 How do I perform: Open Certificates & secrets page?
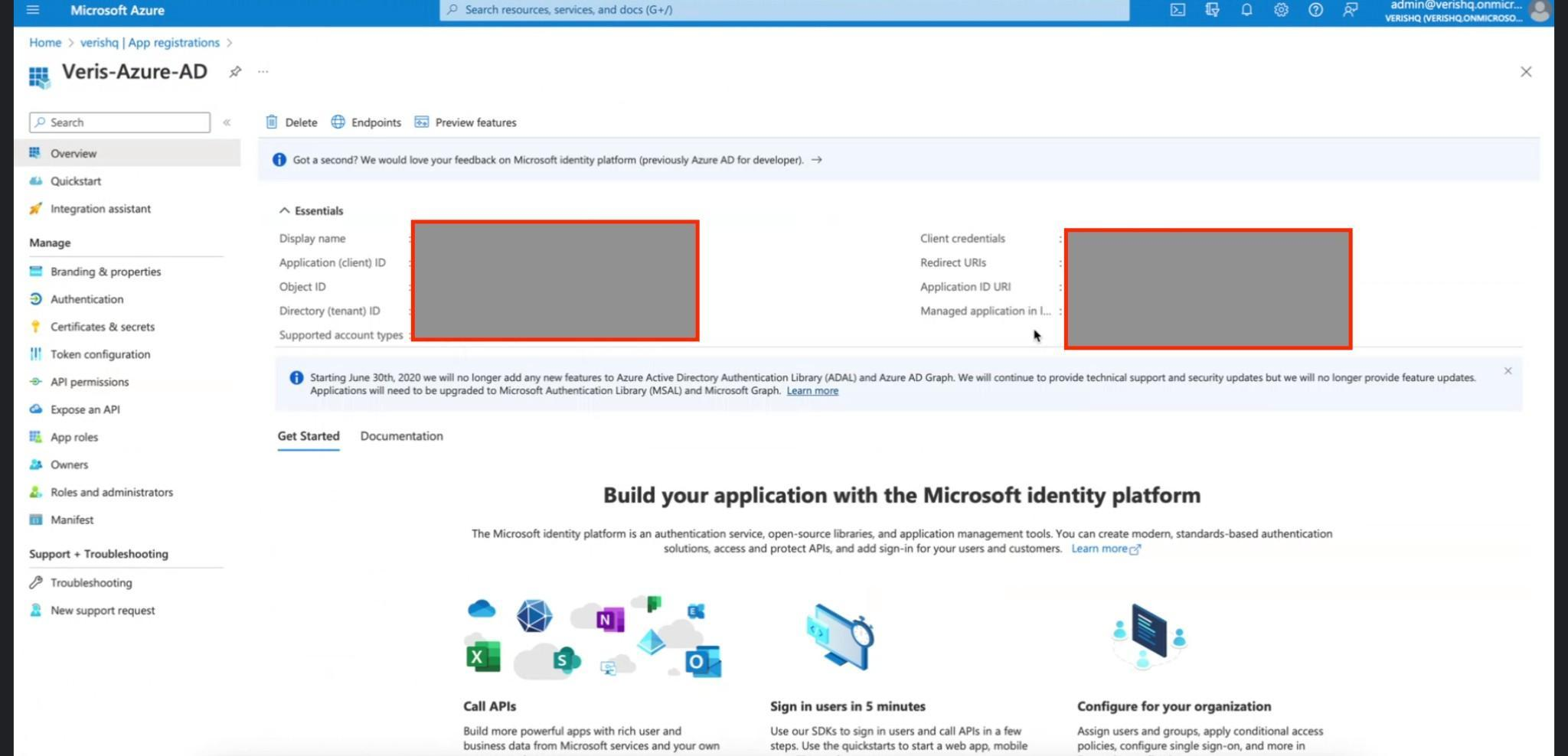(102, 327)
